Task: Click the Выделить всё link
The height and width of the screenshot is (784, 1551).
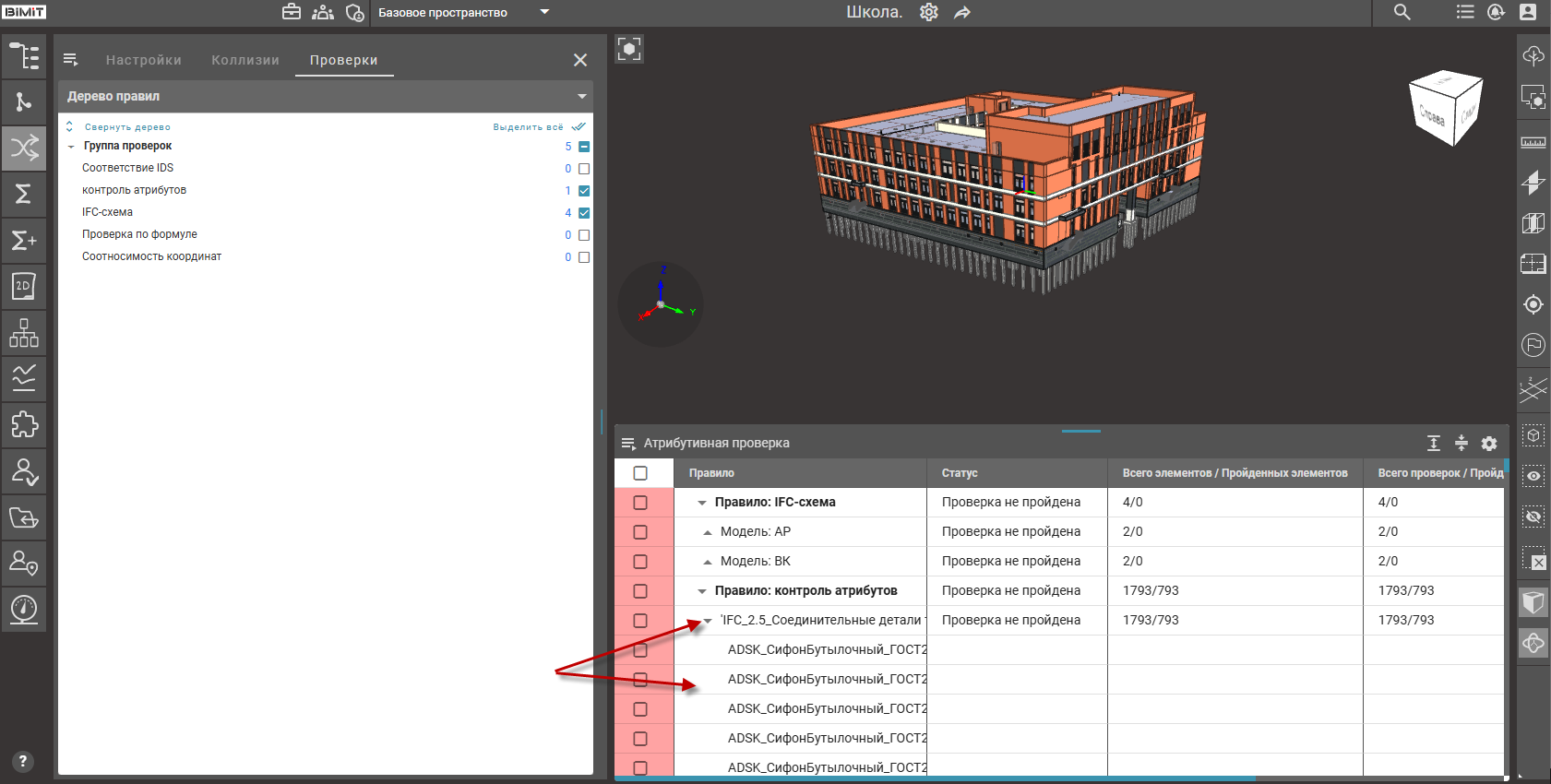Action: (x=529, y=127)
